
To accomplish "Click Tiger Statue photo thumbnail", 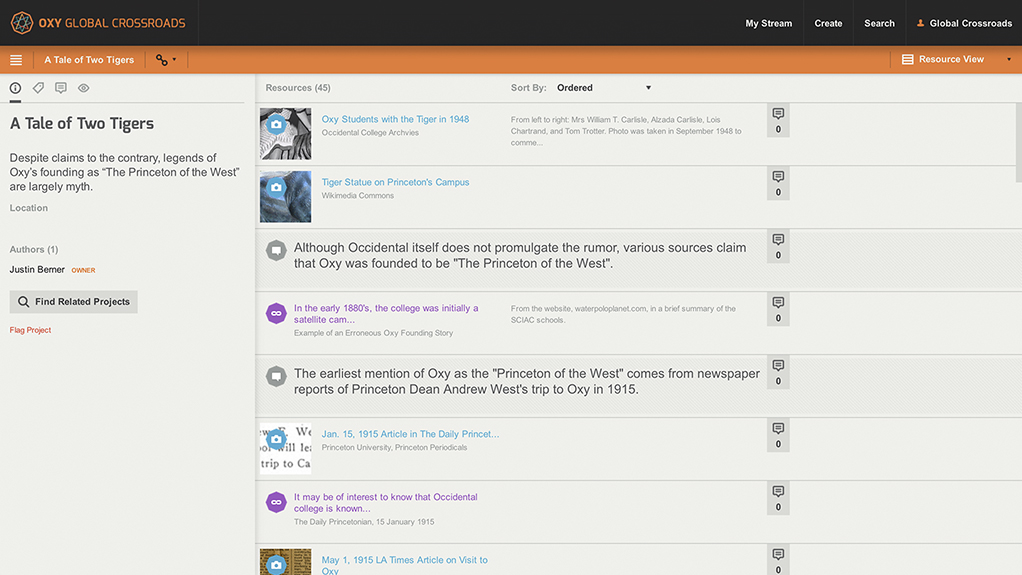I will coord(285,197).
